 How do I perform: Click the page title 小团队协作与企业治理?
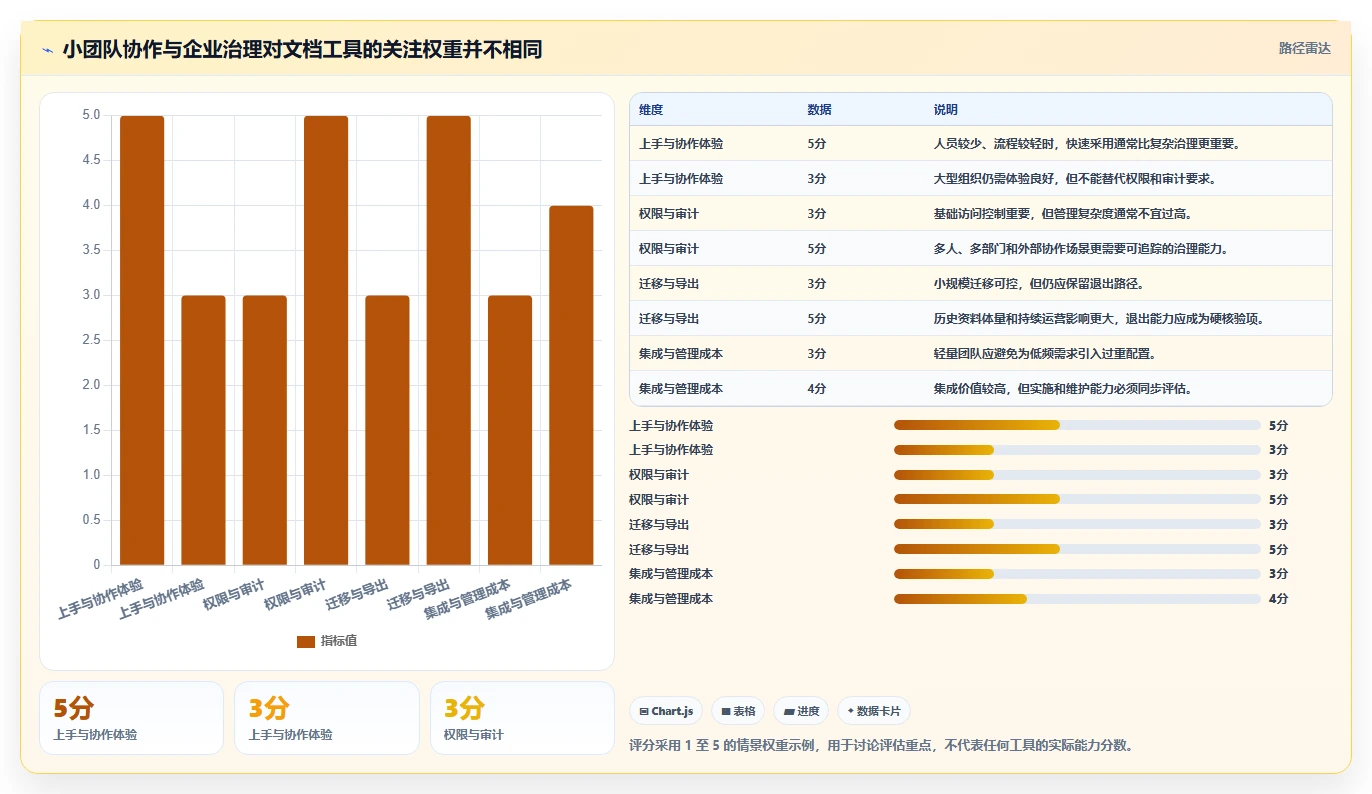302,50
